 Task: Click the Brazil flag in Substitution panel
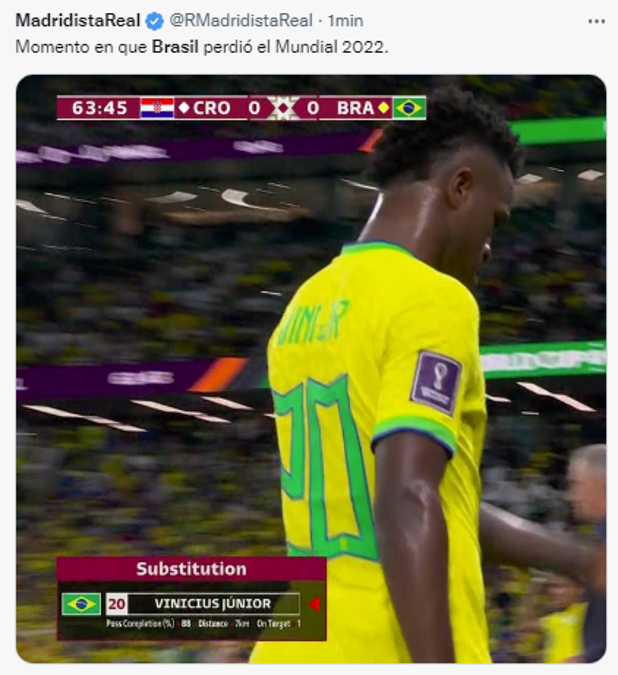(81, 604)
